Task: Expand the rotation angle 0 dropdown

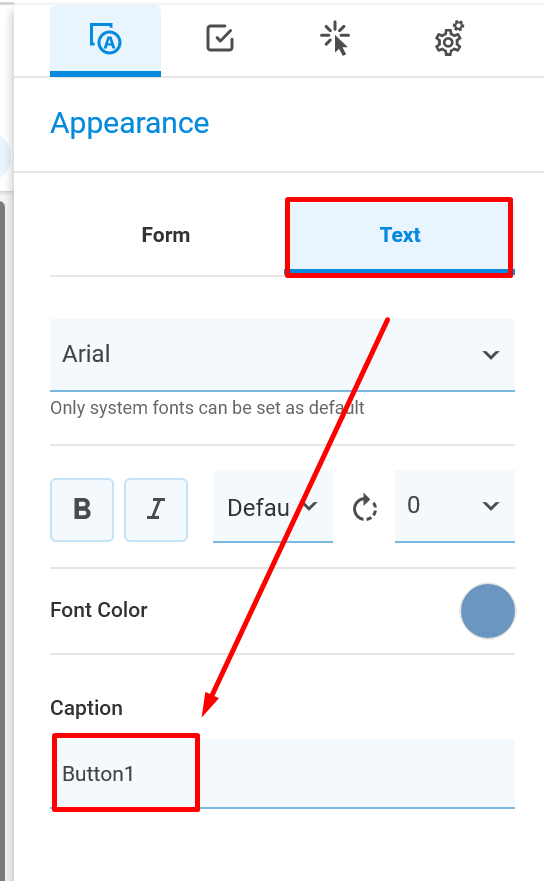Action: (455, 506)
